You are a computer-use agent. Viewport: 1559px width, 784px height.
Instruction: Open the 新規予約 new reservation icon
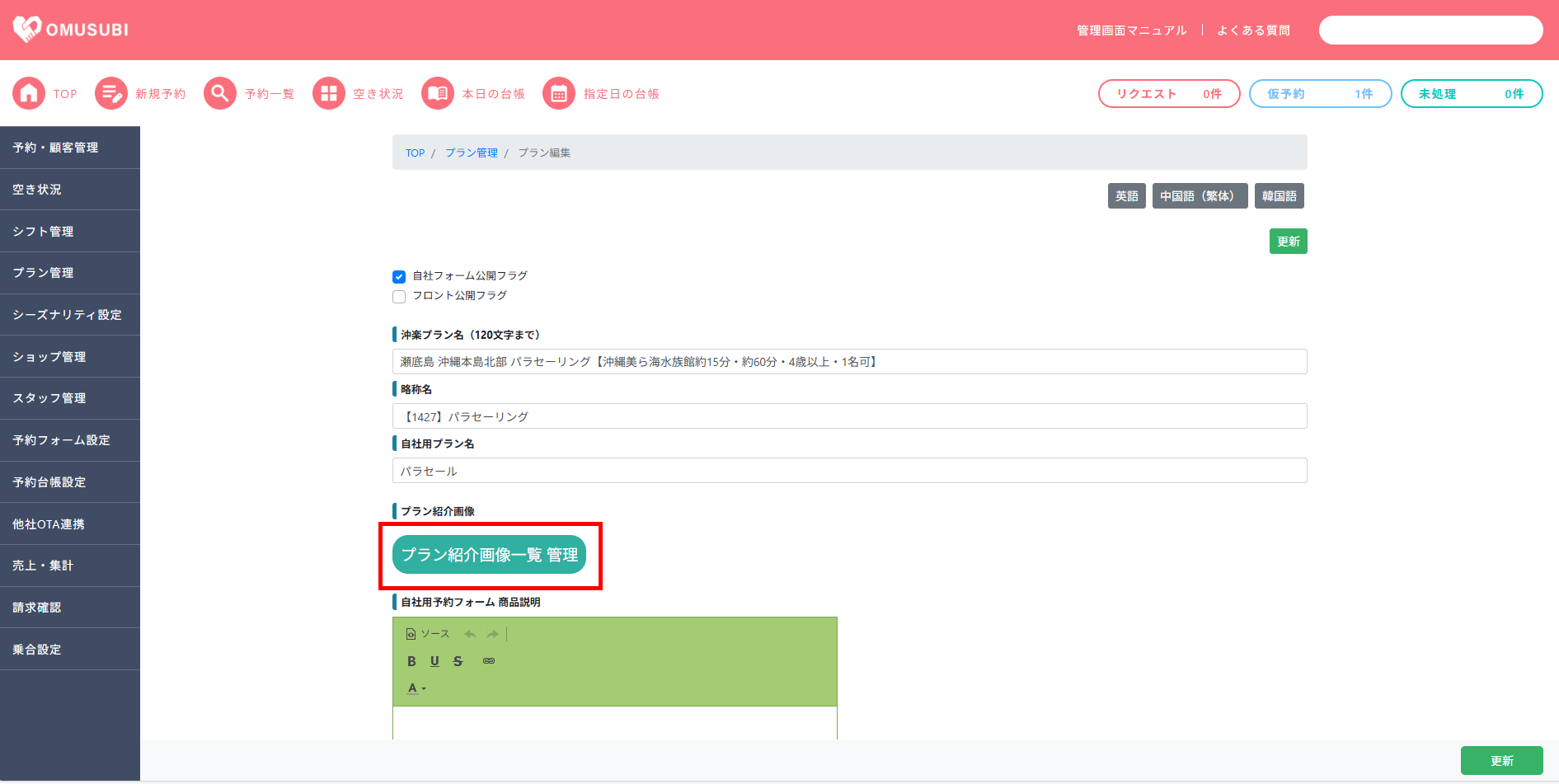point(111,93)
